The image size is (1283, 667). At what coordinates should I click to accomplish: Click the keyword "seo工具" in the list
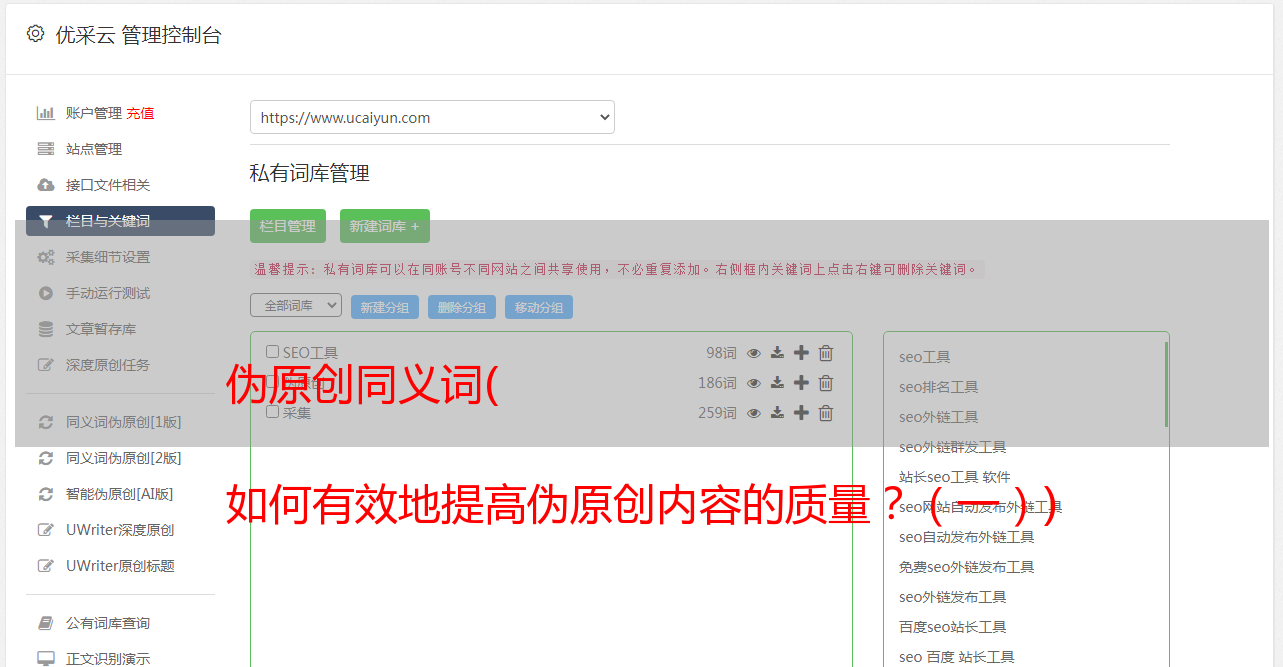tap(925, 357)
